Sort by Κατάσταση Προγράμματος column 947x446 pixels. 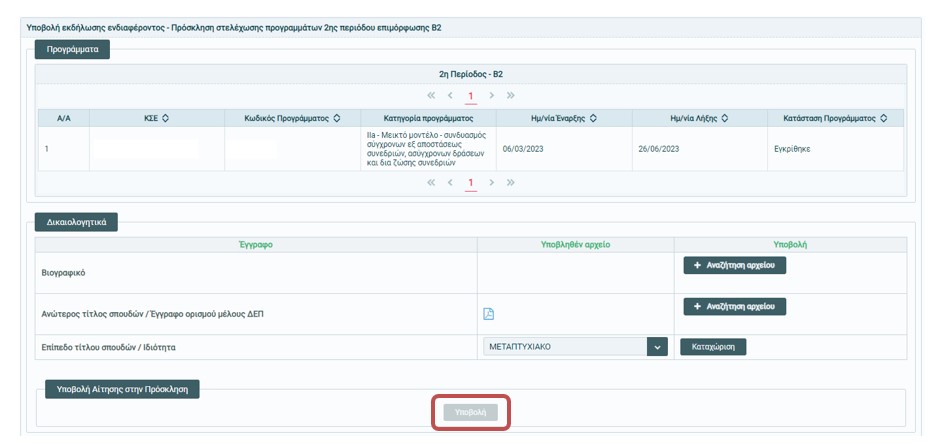(x=883, y=118)
